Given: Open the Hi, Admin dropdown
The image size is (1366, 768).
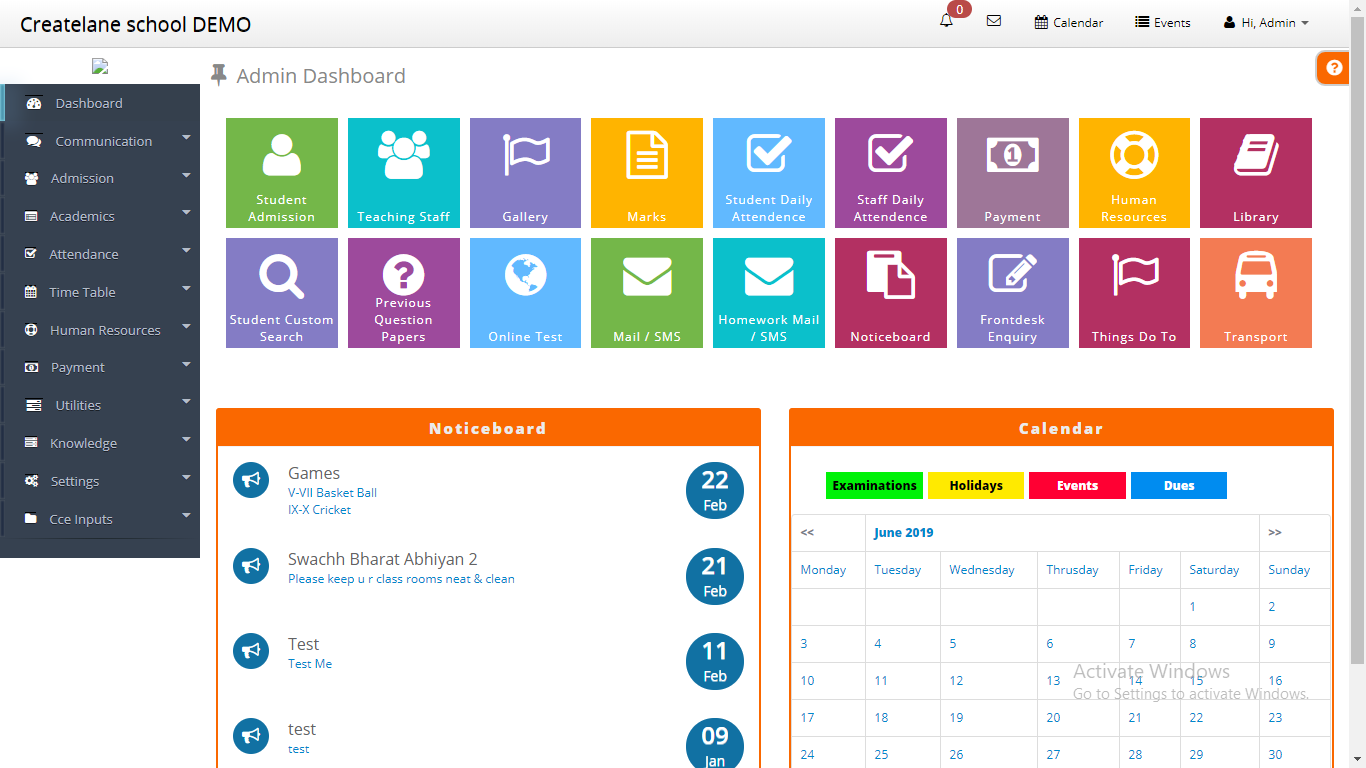Looking at the screenshot, I should 1266,22.
